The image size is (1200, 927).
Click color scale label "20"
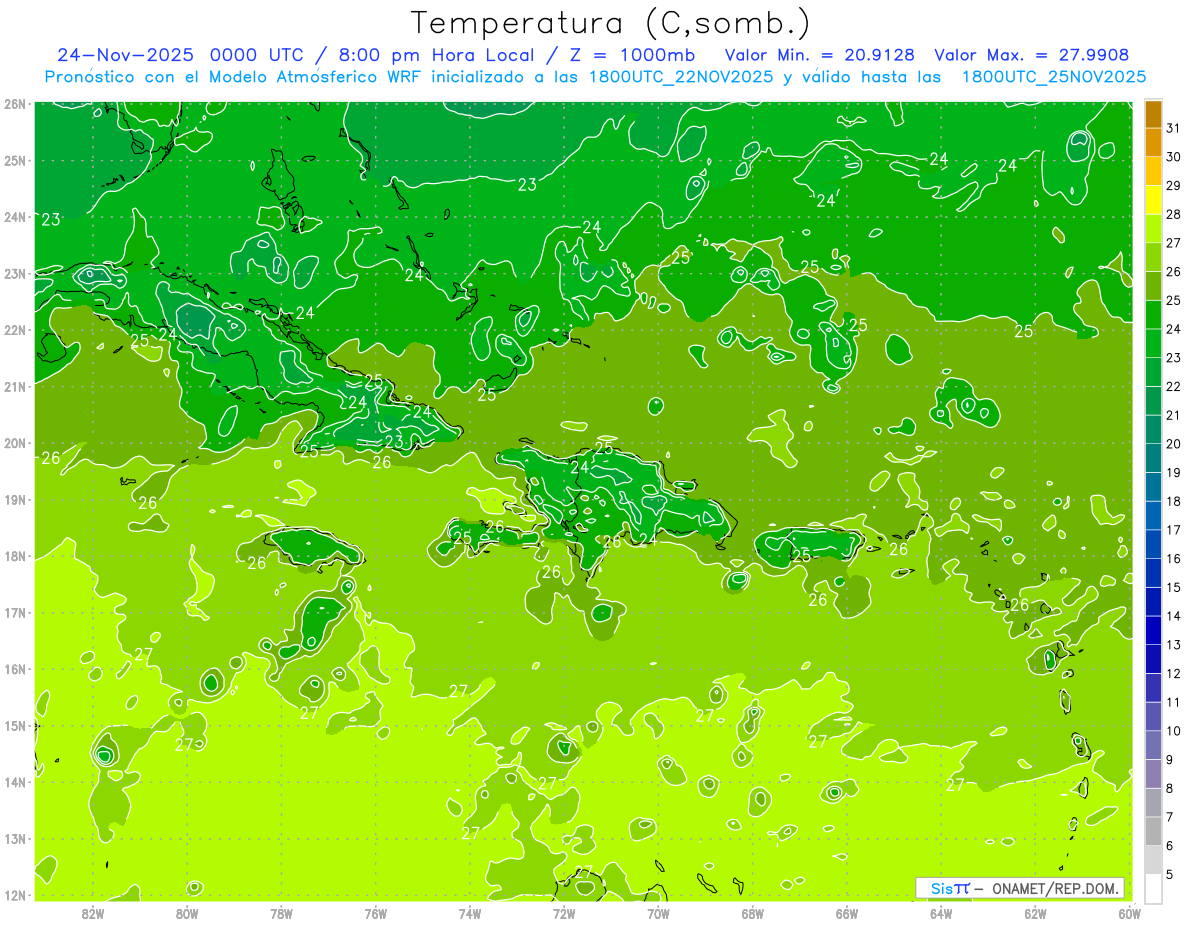(x=1174, y=444)
